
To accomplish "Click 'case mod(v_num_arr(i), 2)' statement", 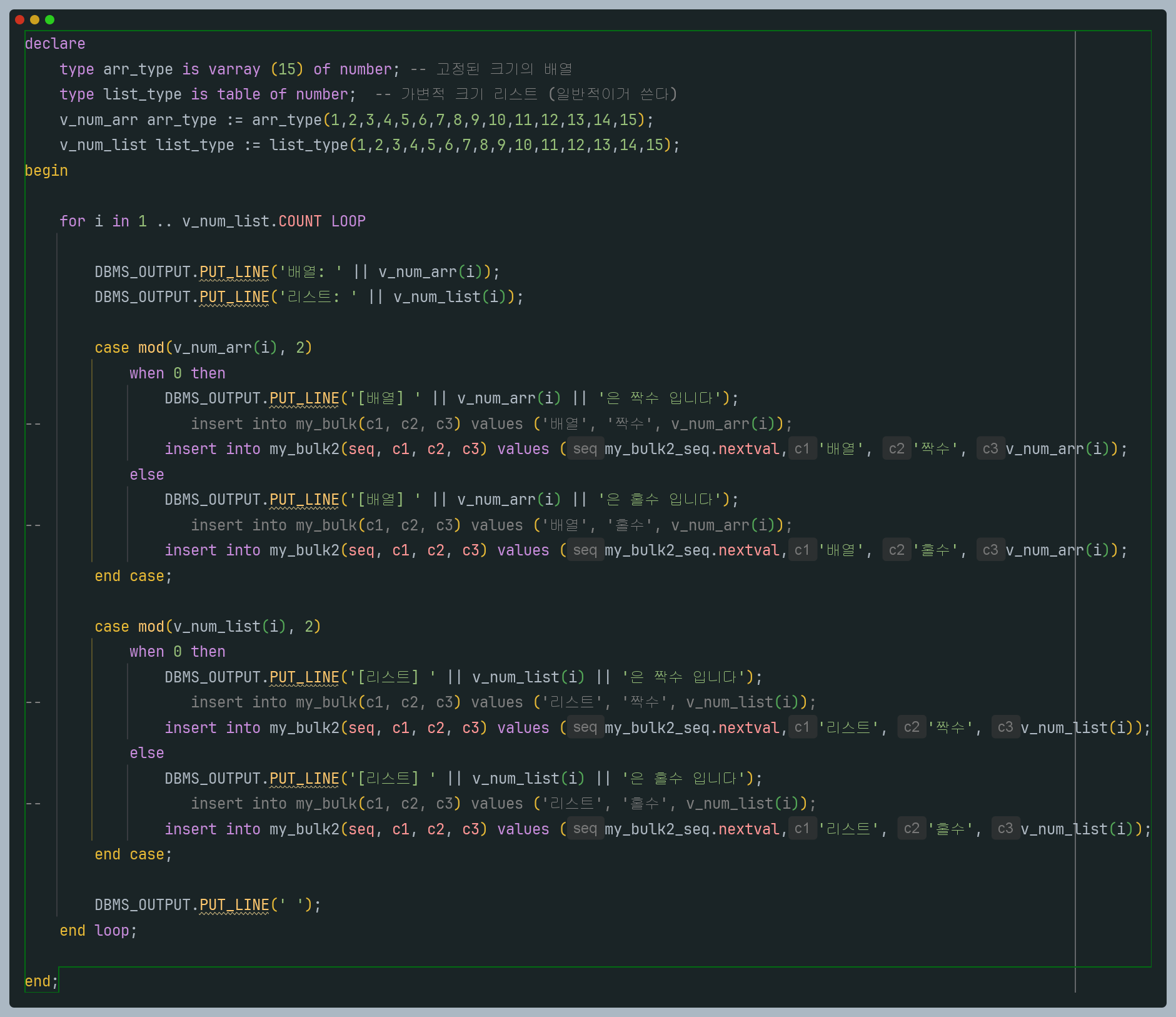I will click(203, 348).
